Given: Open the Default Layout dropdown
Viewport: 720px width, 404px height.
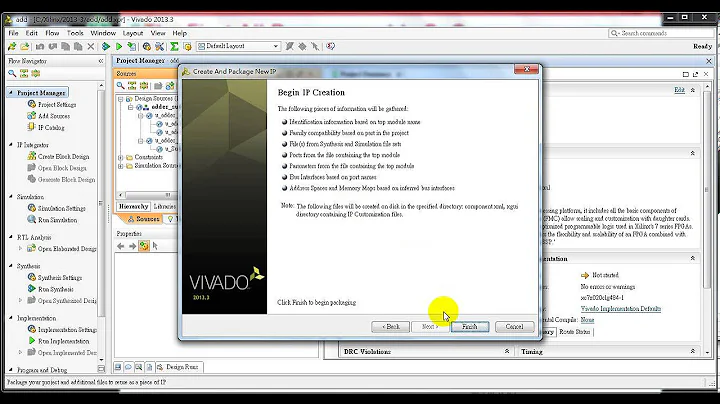Looking at the screenshot, I should [x=239, y=46].
